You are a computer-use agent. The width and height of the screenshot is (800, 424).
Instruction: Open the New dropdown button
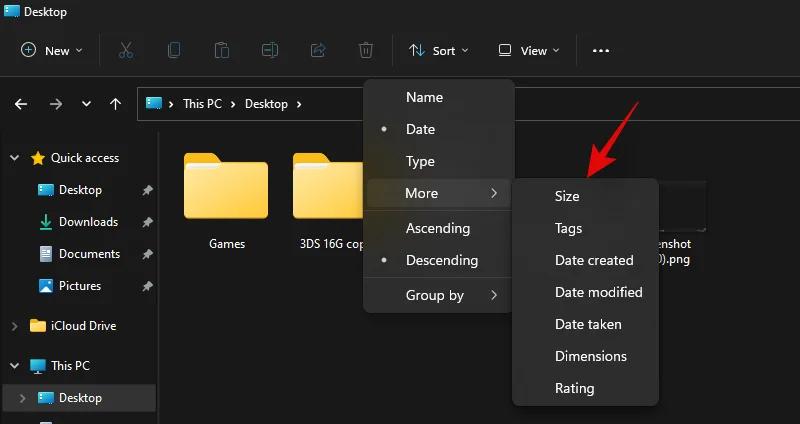[x=52, y=51]
